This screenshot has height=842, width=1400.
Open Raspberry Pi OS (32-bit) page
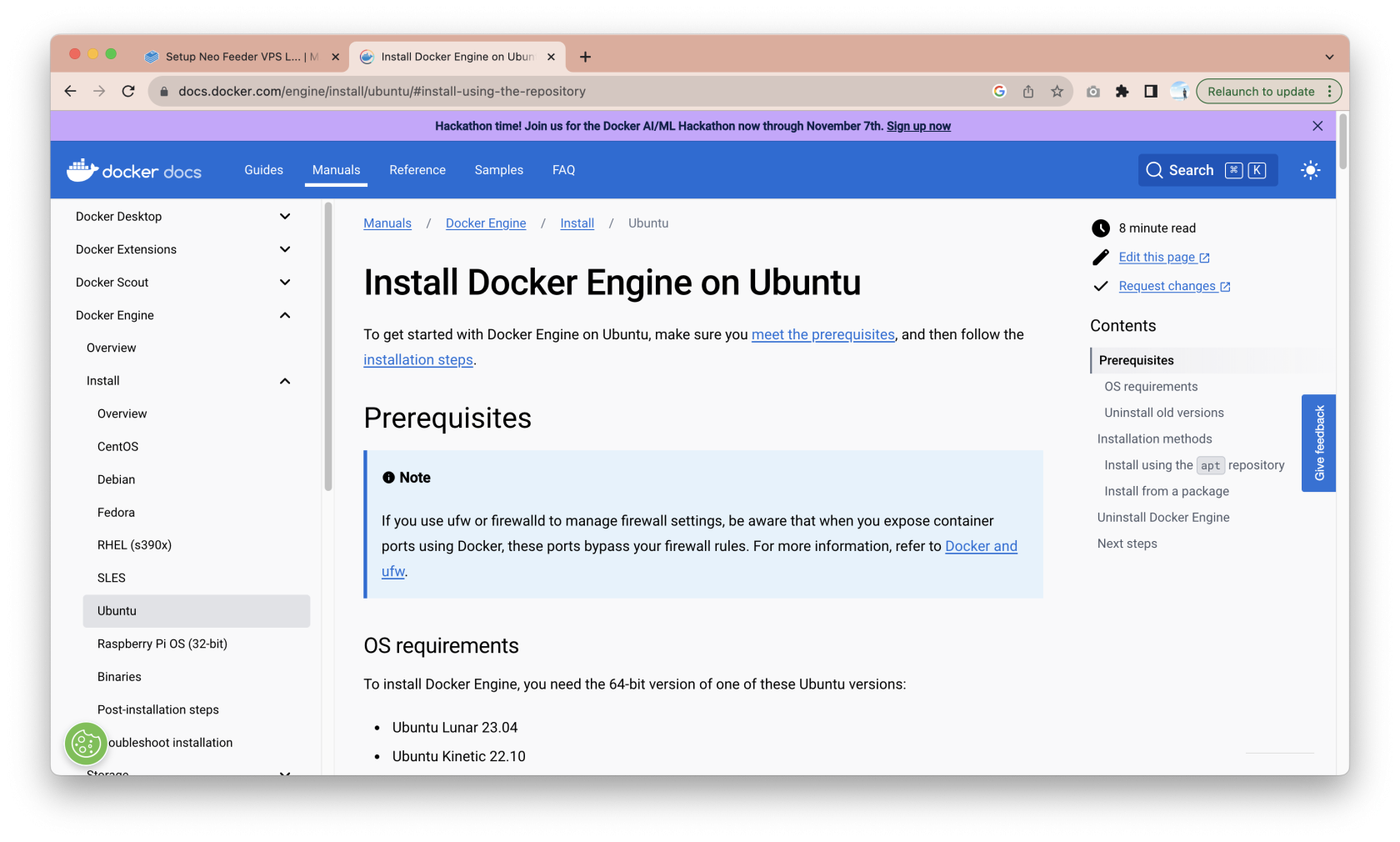click(162, 644)
